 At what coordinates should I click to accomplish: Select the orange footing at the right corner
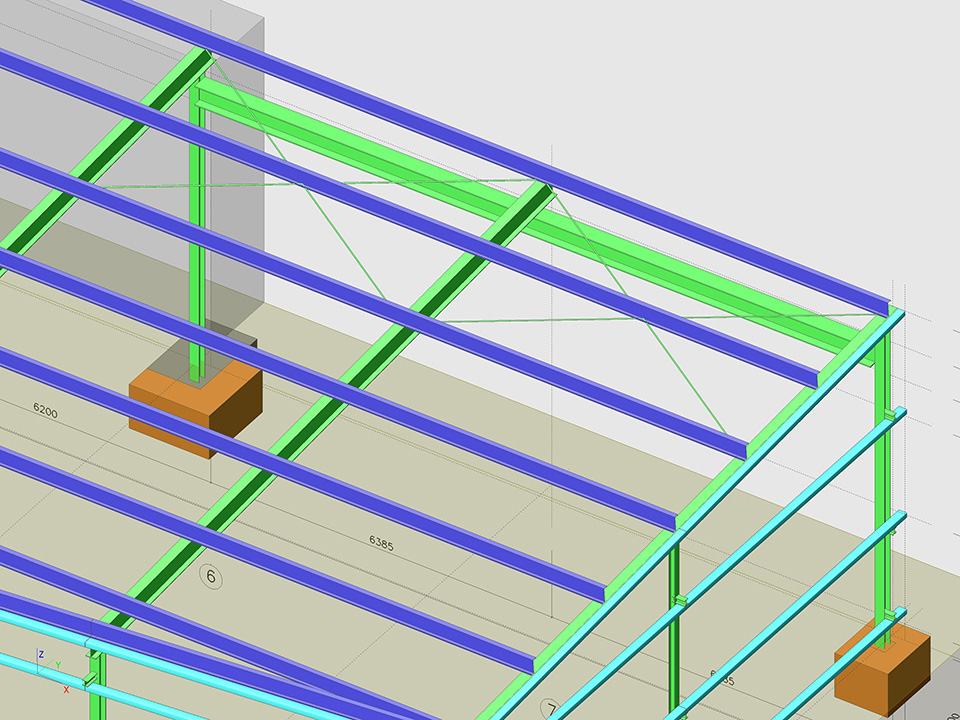click(880, 665)
